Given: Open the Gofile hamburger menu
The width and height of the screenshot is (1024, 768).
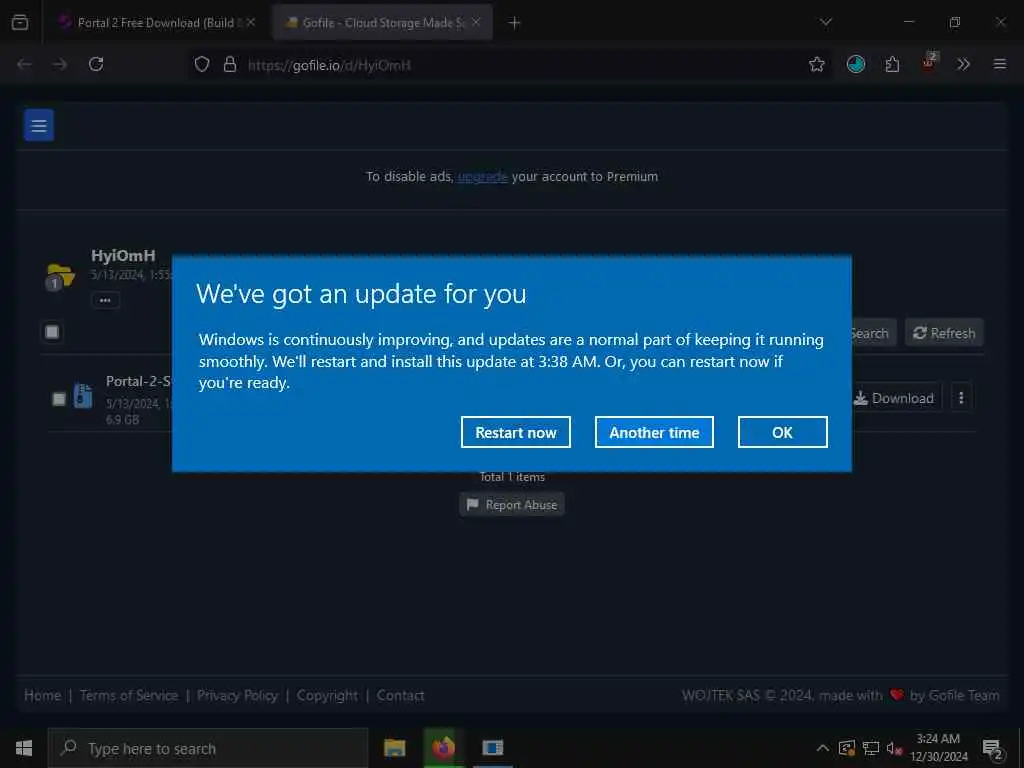Looking at the screenshot, I should click(39, 125).
